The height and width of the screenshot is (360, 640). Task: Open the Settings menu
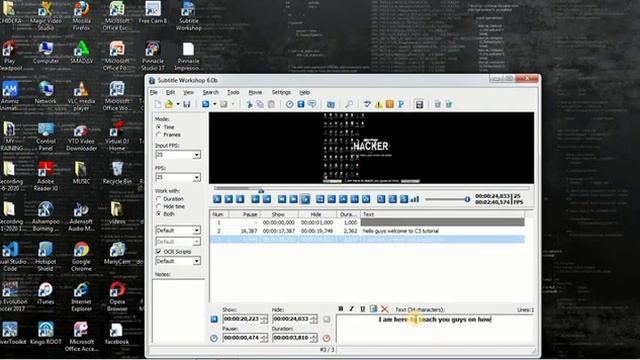281,93
